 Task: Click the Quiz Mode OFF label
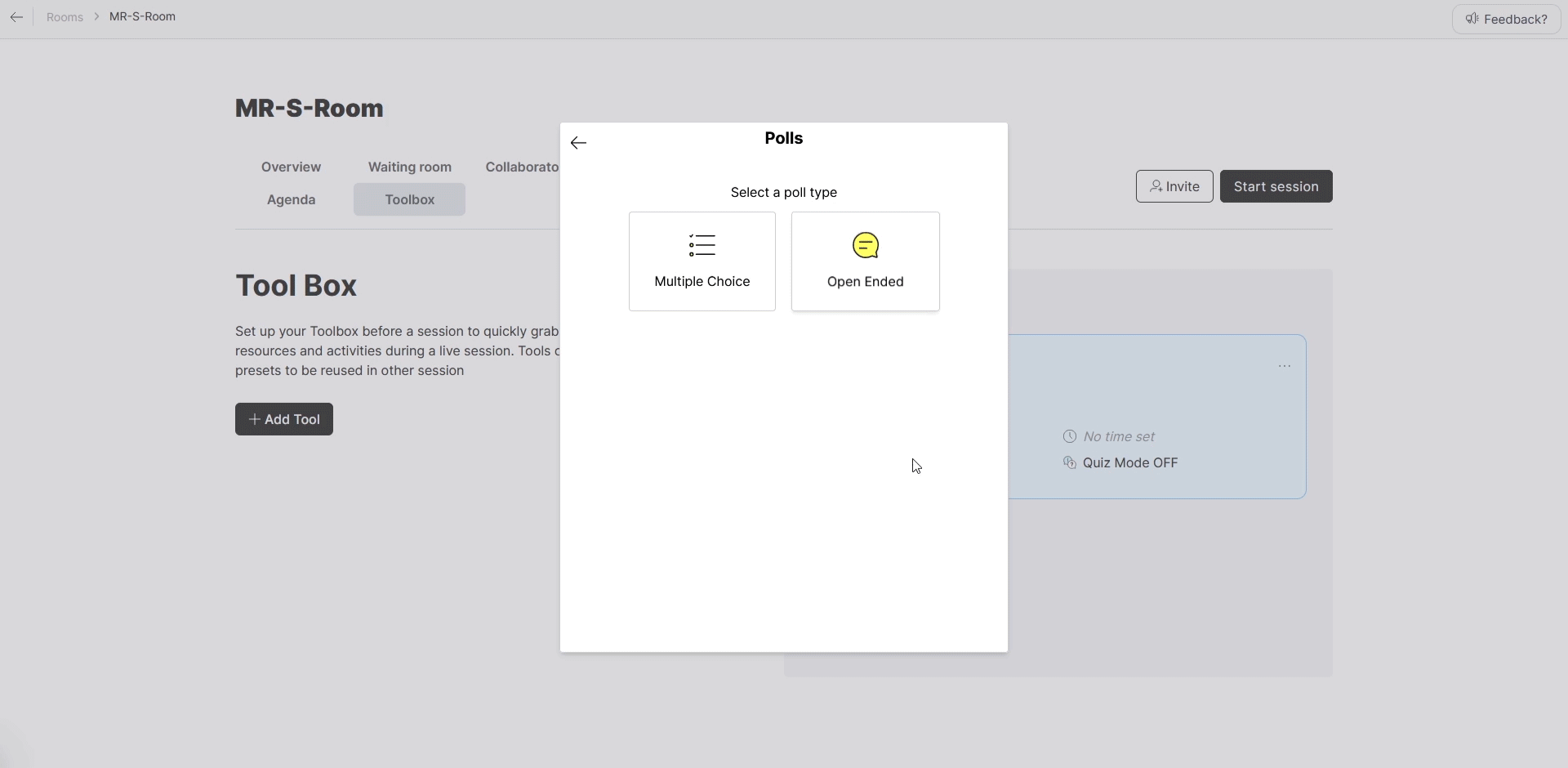pos(1130,462)
